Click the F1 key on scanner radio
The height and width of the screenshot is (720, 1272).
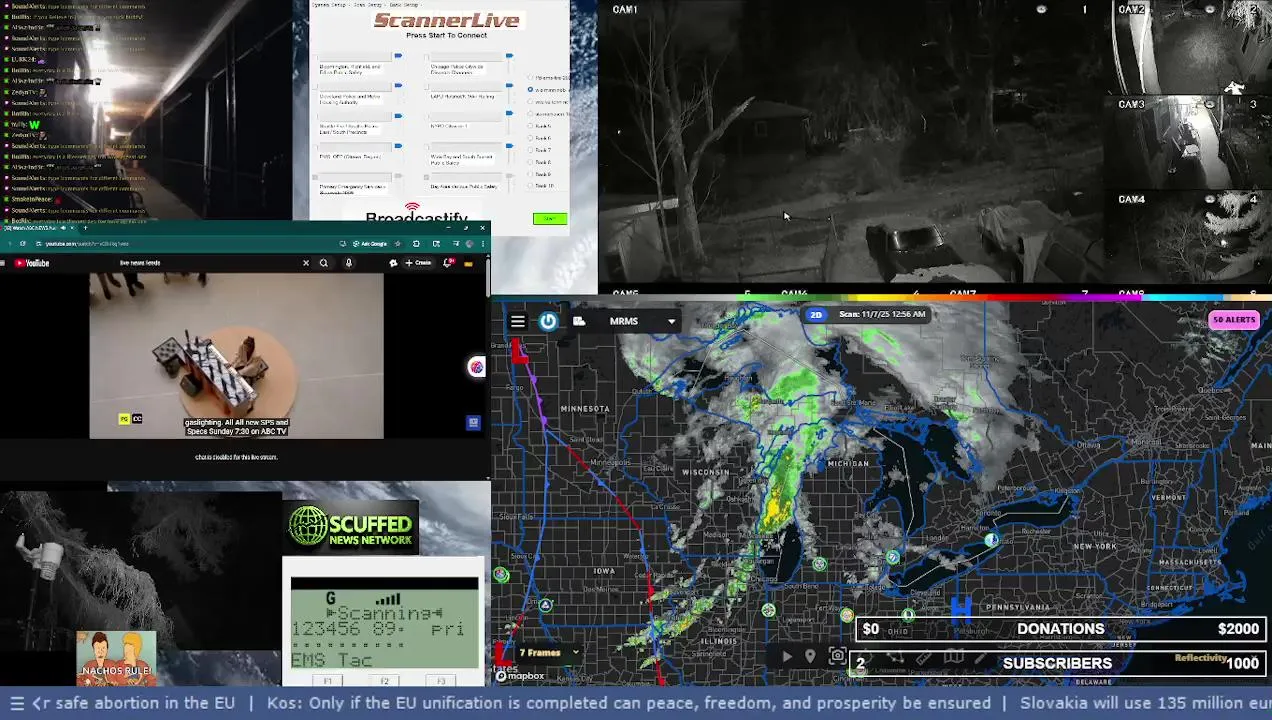[328, 681]
